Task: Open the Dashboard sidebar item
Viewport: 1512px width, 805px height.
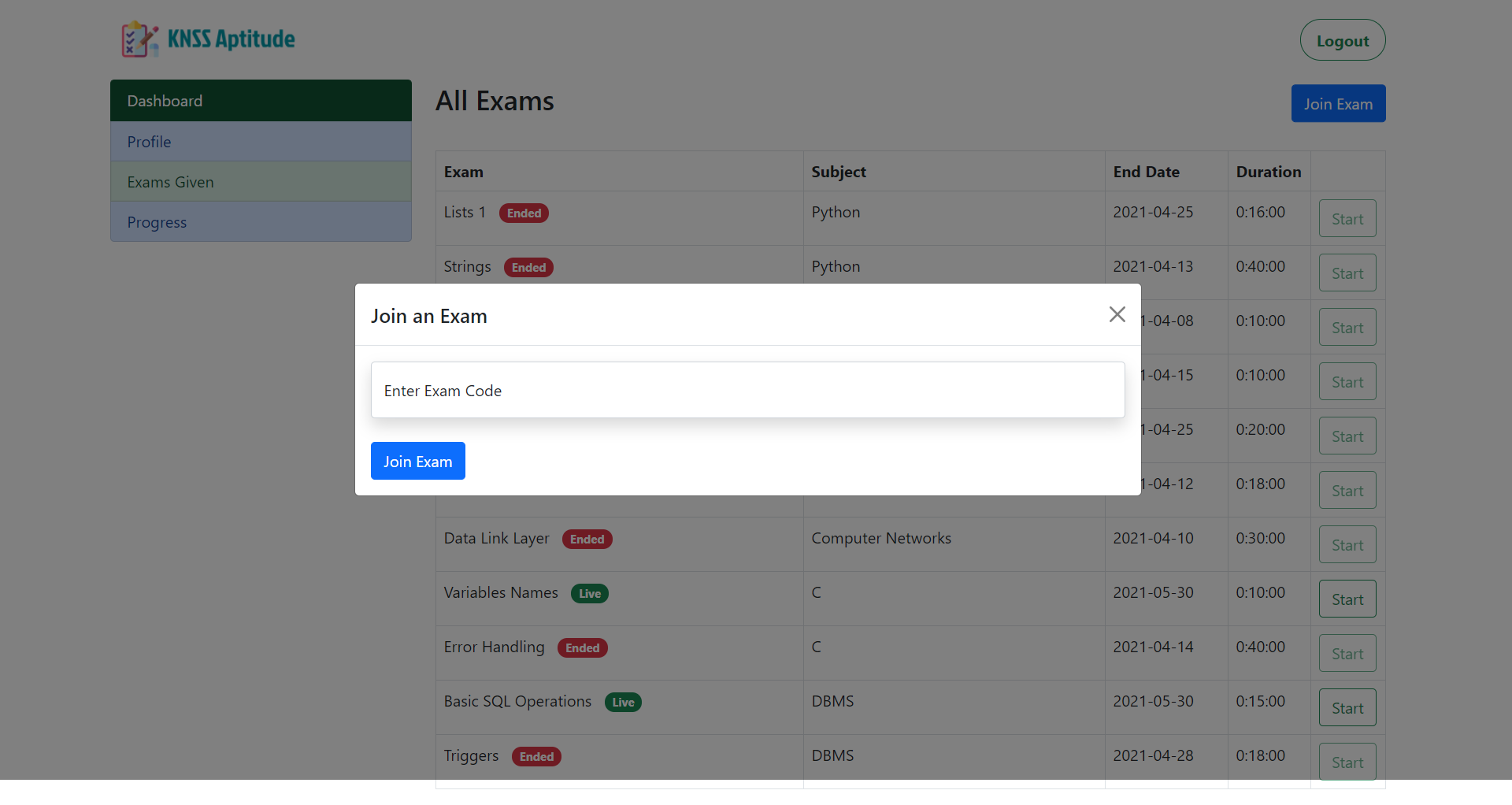Action: click(x=261, y=101)
